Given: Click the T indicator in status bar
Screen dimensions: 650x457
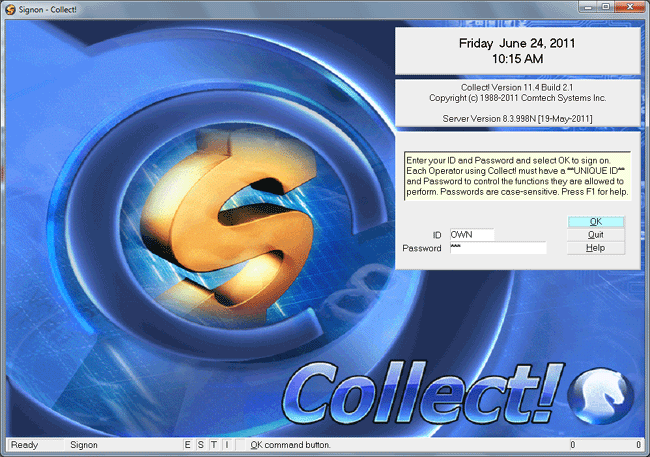Looking at the screenshot, I should (x=214, y=445).
